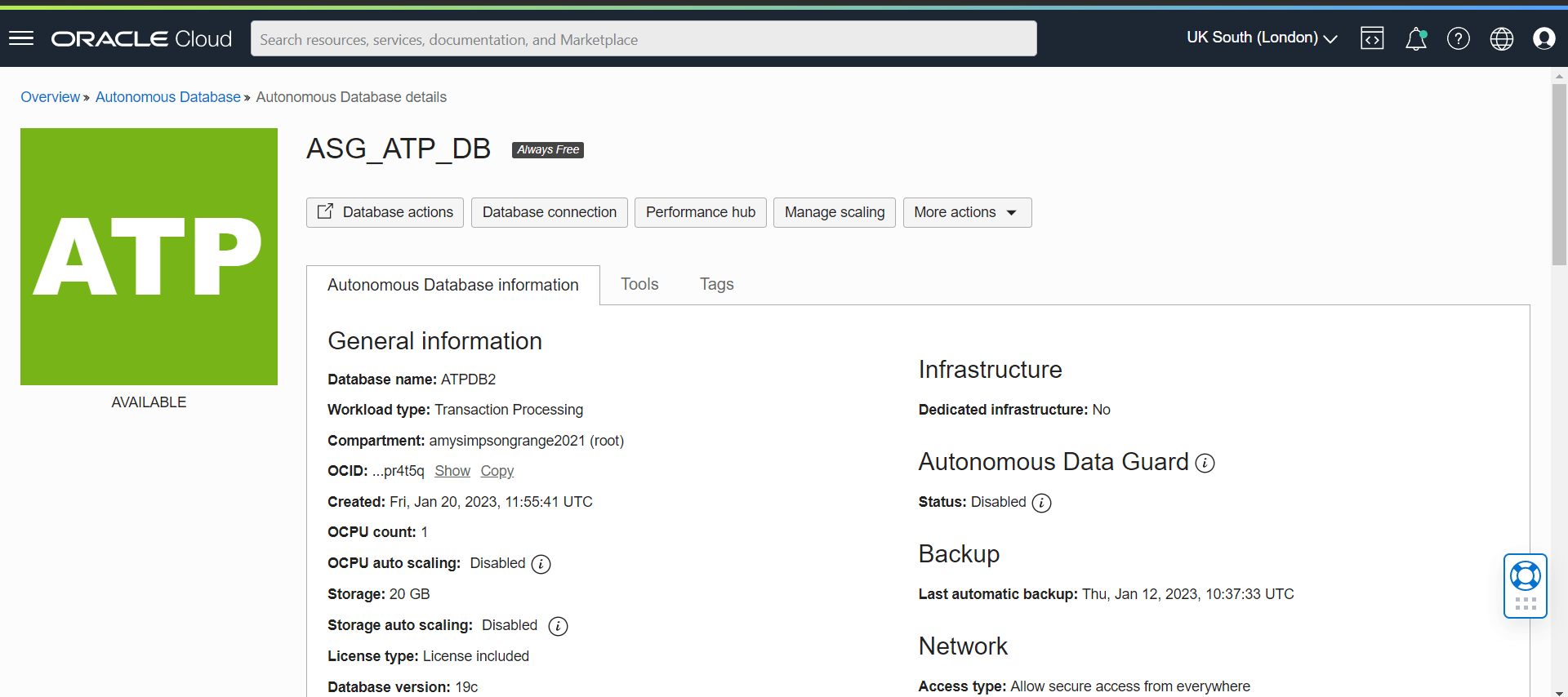
Task: Click Database name value ATPDB2
Action: [468, 380]
